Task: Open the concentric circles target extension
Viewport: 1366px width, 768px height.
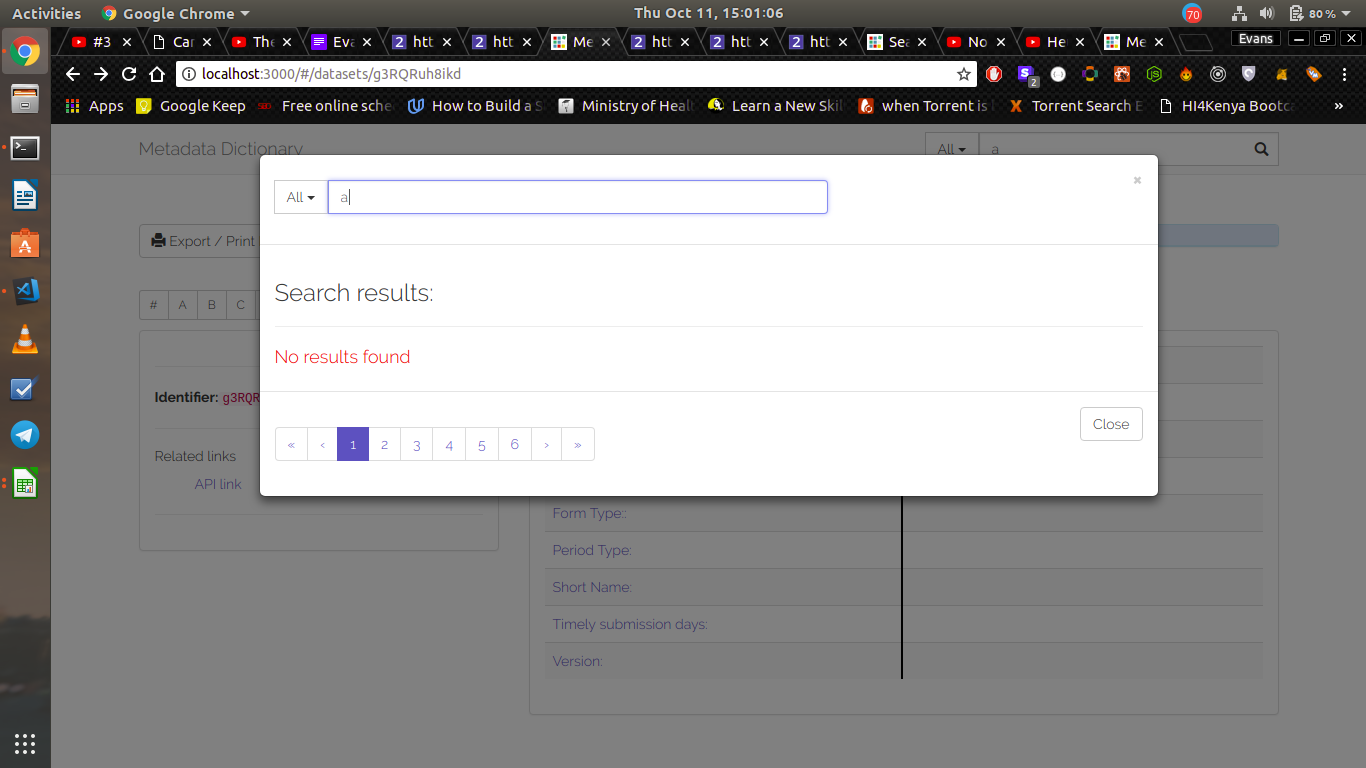Action: [1218, 74]
